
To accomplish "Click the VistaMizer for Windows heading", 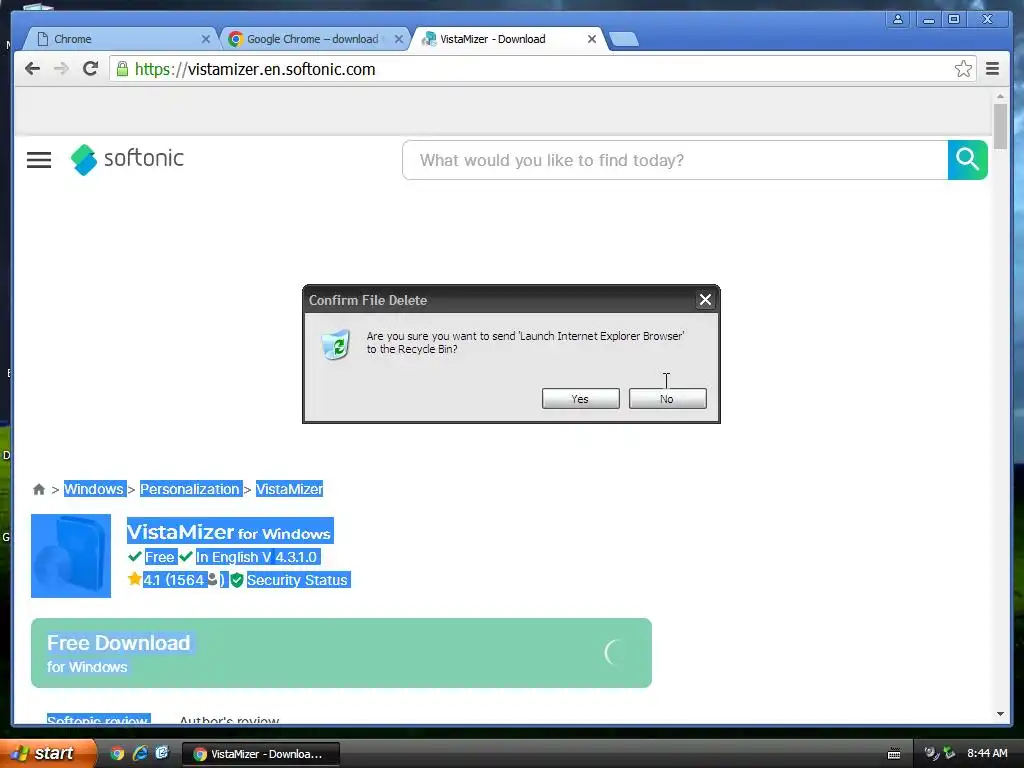I will [x=229, y=532].
